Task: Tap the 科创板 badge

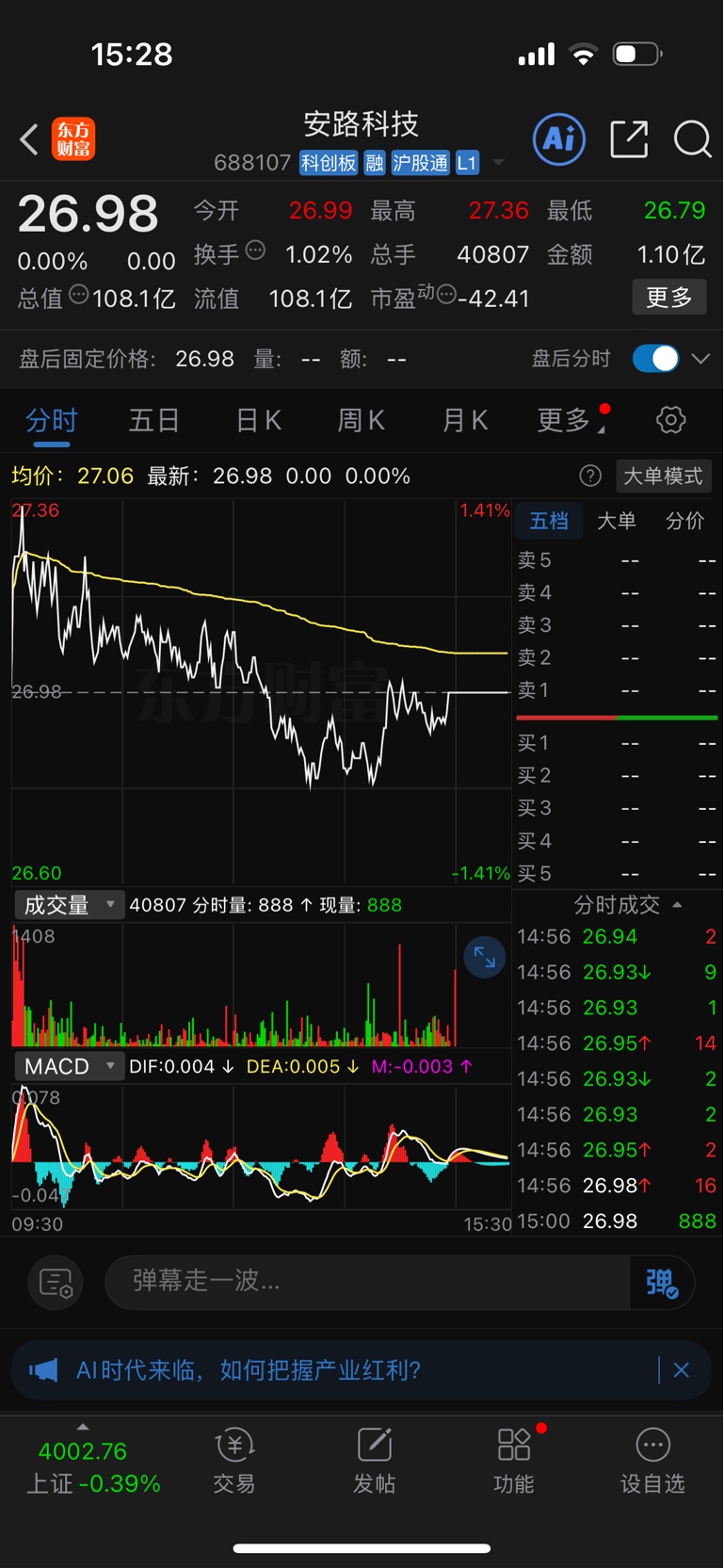Action: [329, 163]
